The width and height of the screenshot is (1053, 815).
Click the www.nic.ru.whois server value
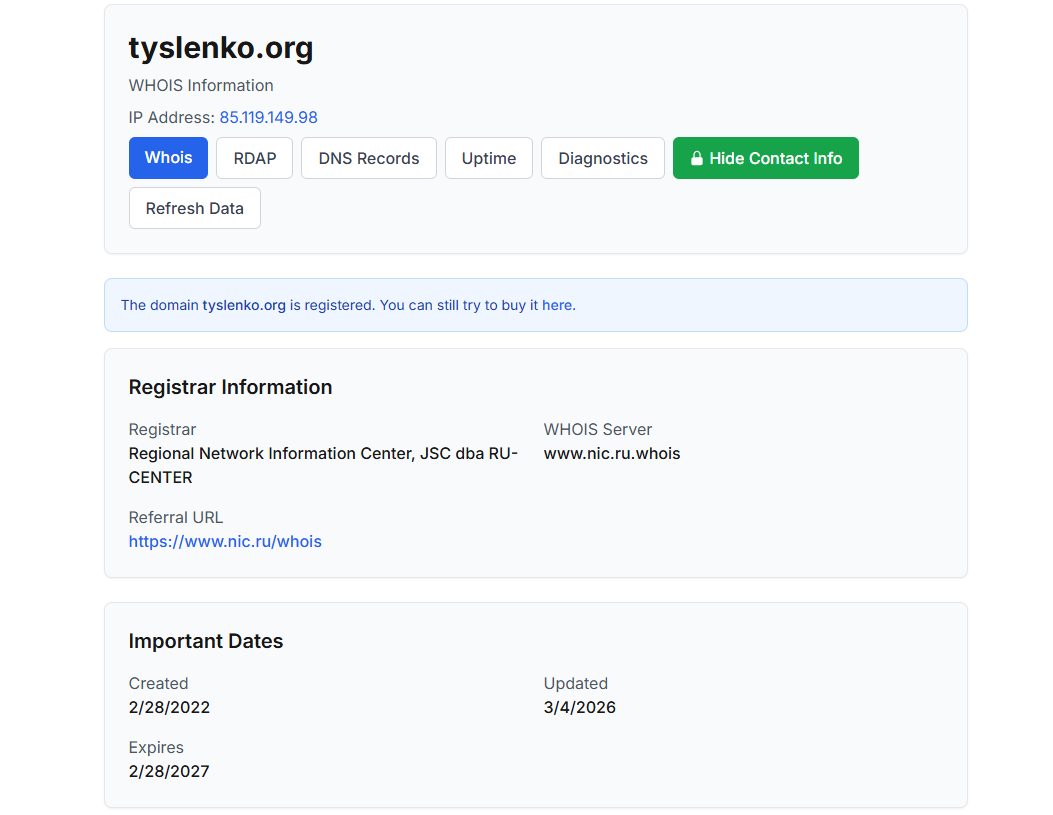[x=612, y=453]
